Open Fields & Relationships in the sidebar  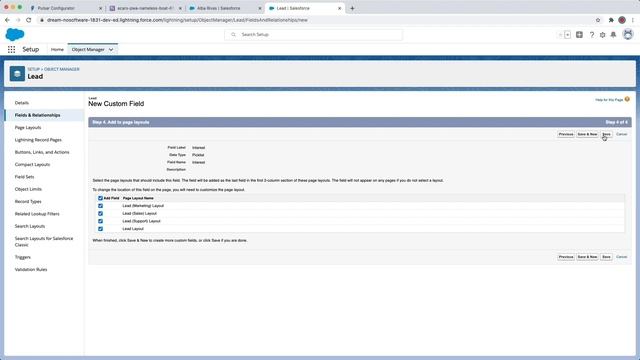click(38, 115)
